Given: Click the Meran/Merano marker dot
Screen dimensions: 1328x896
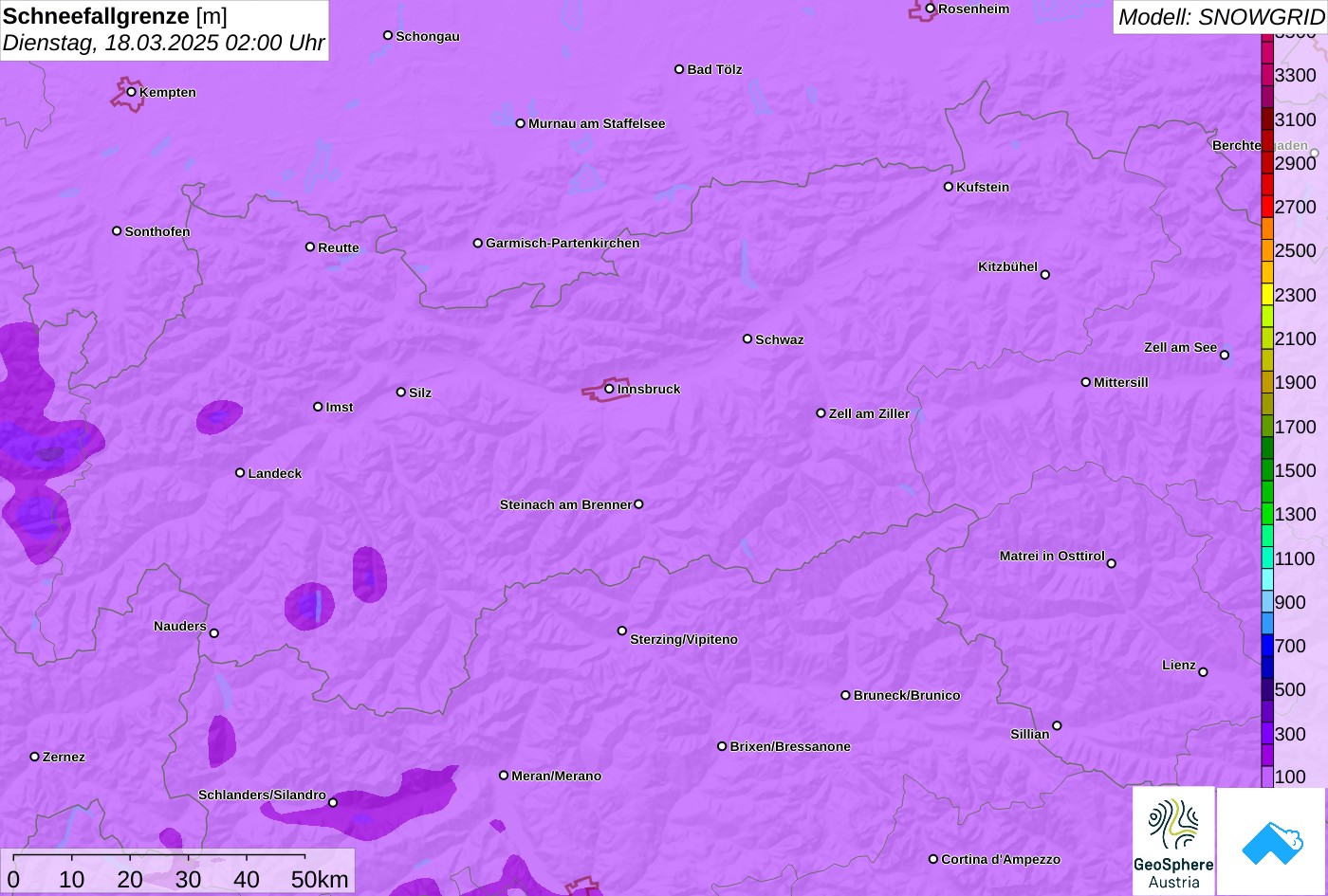Looking at the screenshot, I should coord(504,776).
